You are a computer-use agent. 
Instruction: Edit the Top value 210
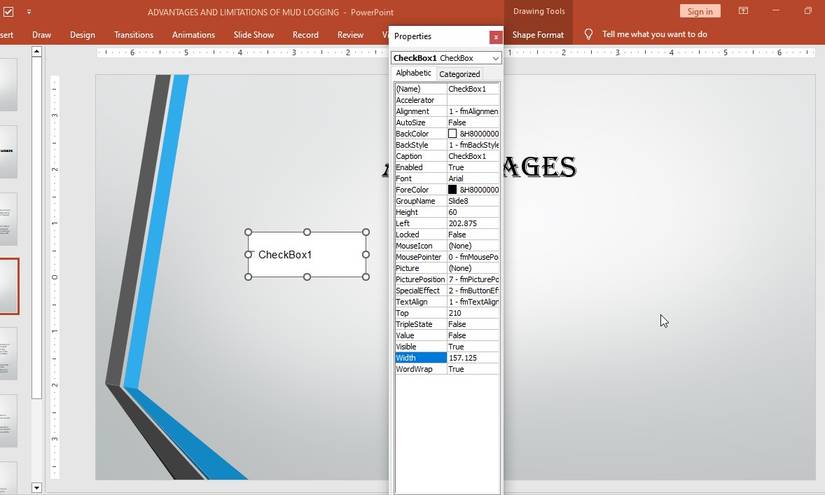[x=473, y=313]
